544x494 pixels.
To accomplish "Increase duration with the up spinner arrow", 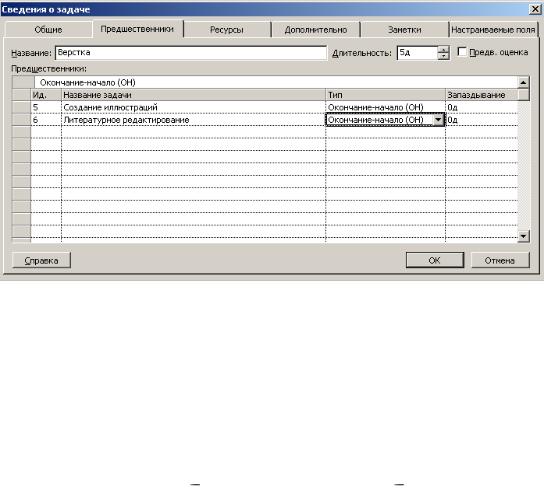I will pyautogui.click(x=443, y=49).
